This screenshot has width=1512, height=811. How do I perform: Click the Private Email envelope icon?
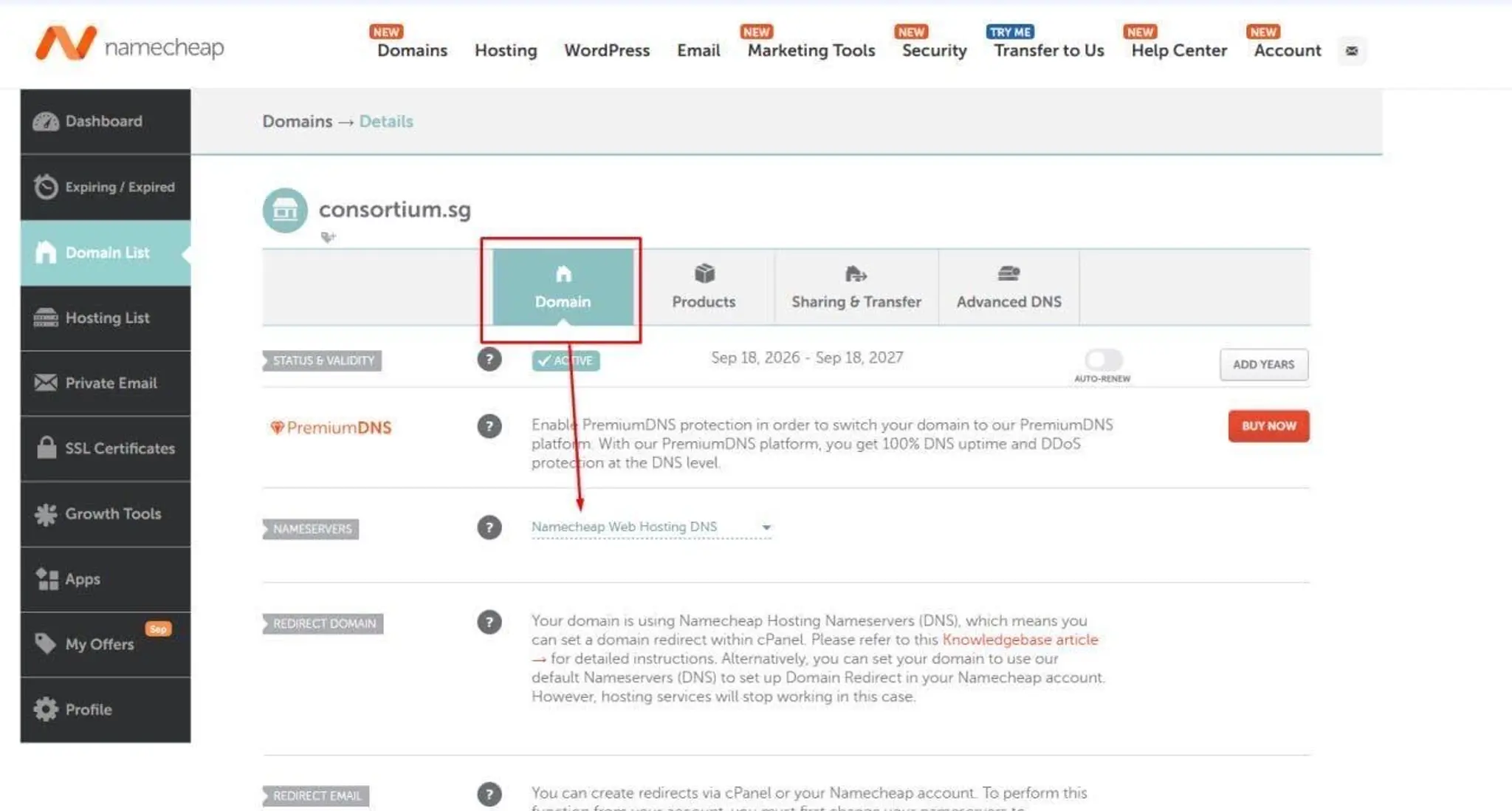[x=46, y=383]
